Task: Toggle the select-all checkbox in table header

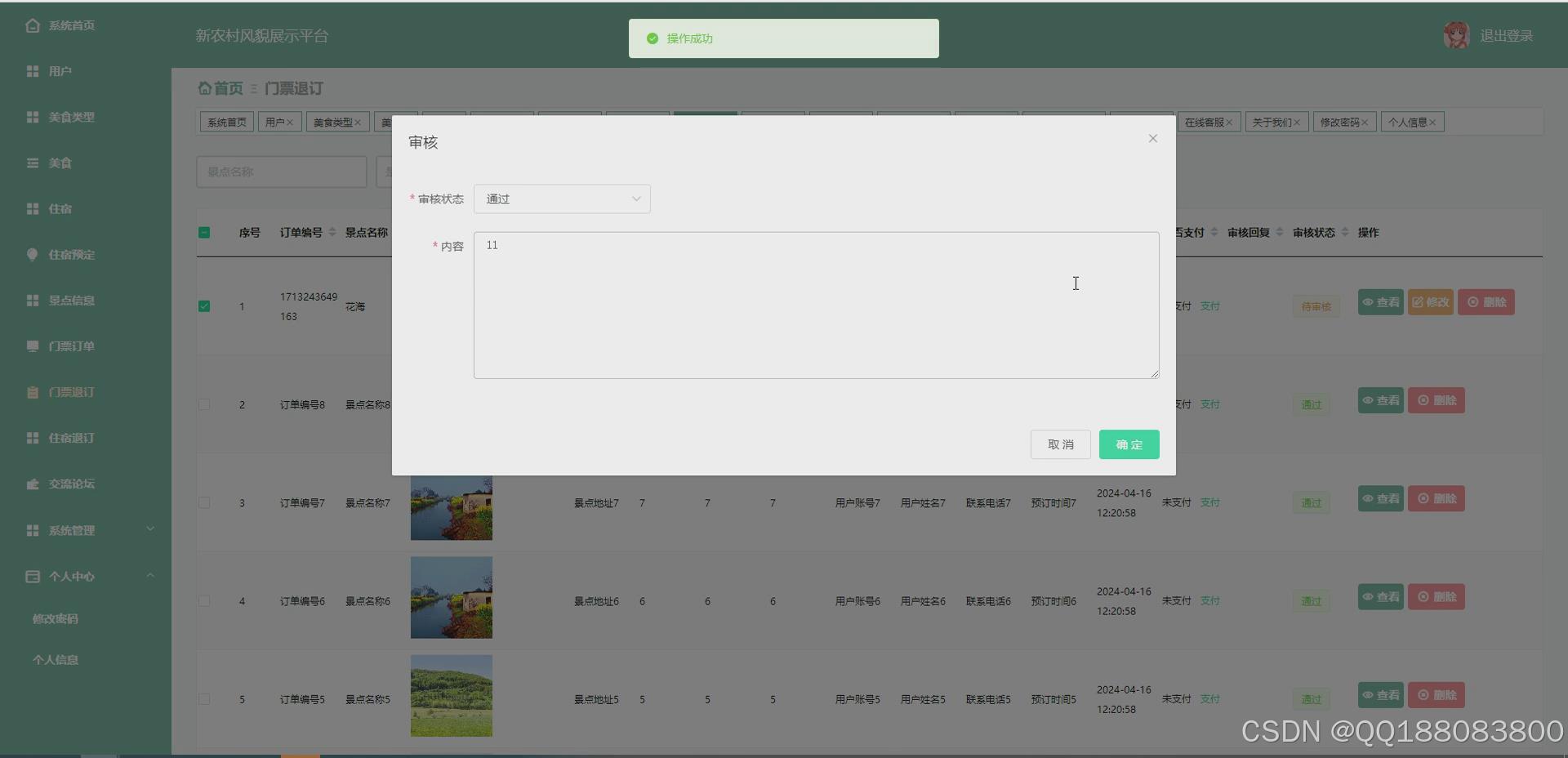Action: [x=204, y=233]
